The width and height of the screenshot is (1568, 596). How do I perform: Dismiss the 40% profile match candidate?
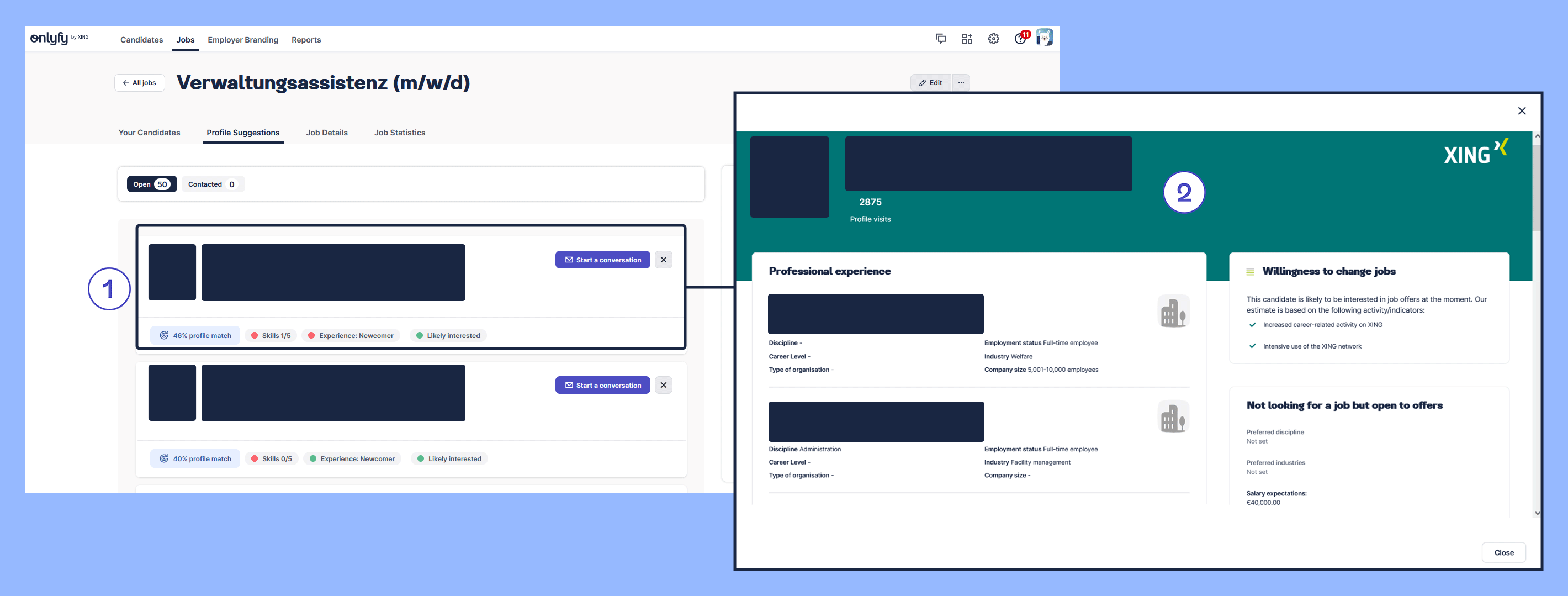pyautogui.click(x=664, y=386)
